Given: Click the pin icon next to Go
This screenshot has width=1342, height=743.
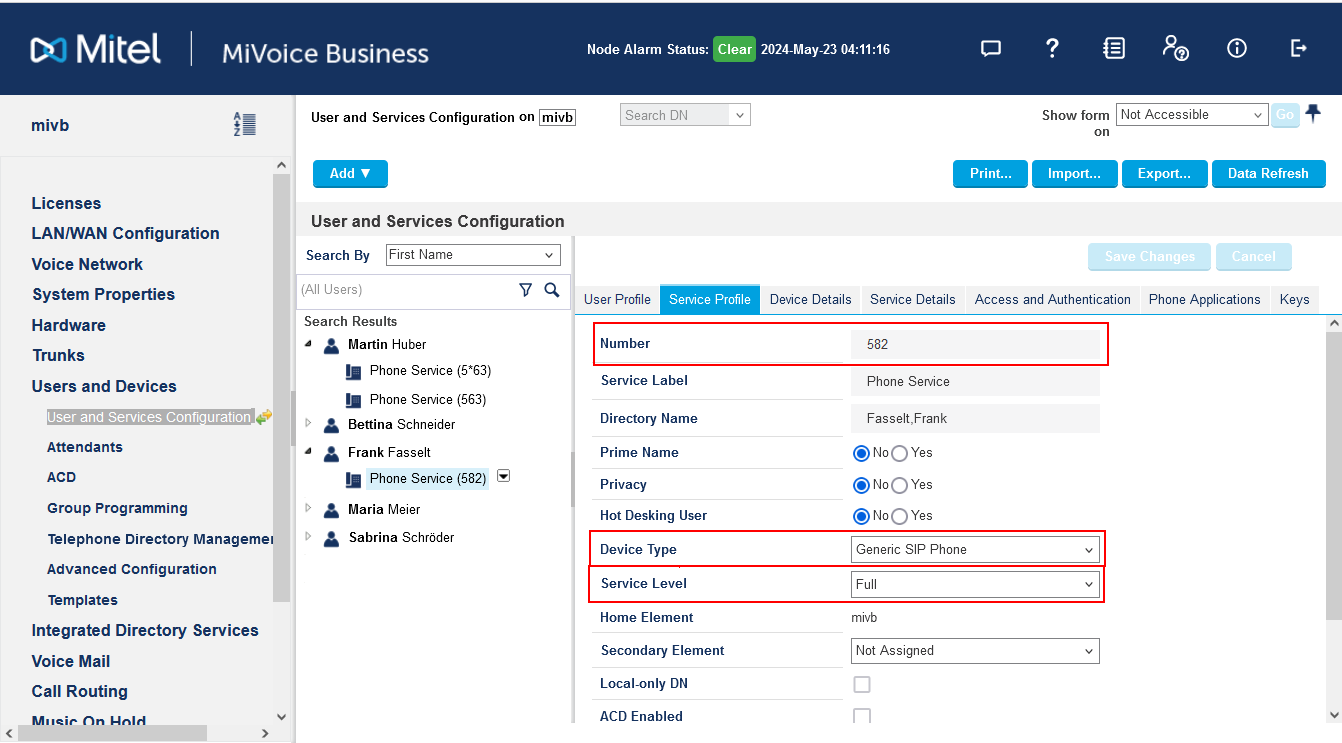Looking at the screenshot, I should coord(1313,114).
